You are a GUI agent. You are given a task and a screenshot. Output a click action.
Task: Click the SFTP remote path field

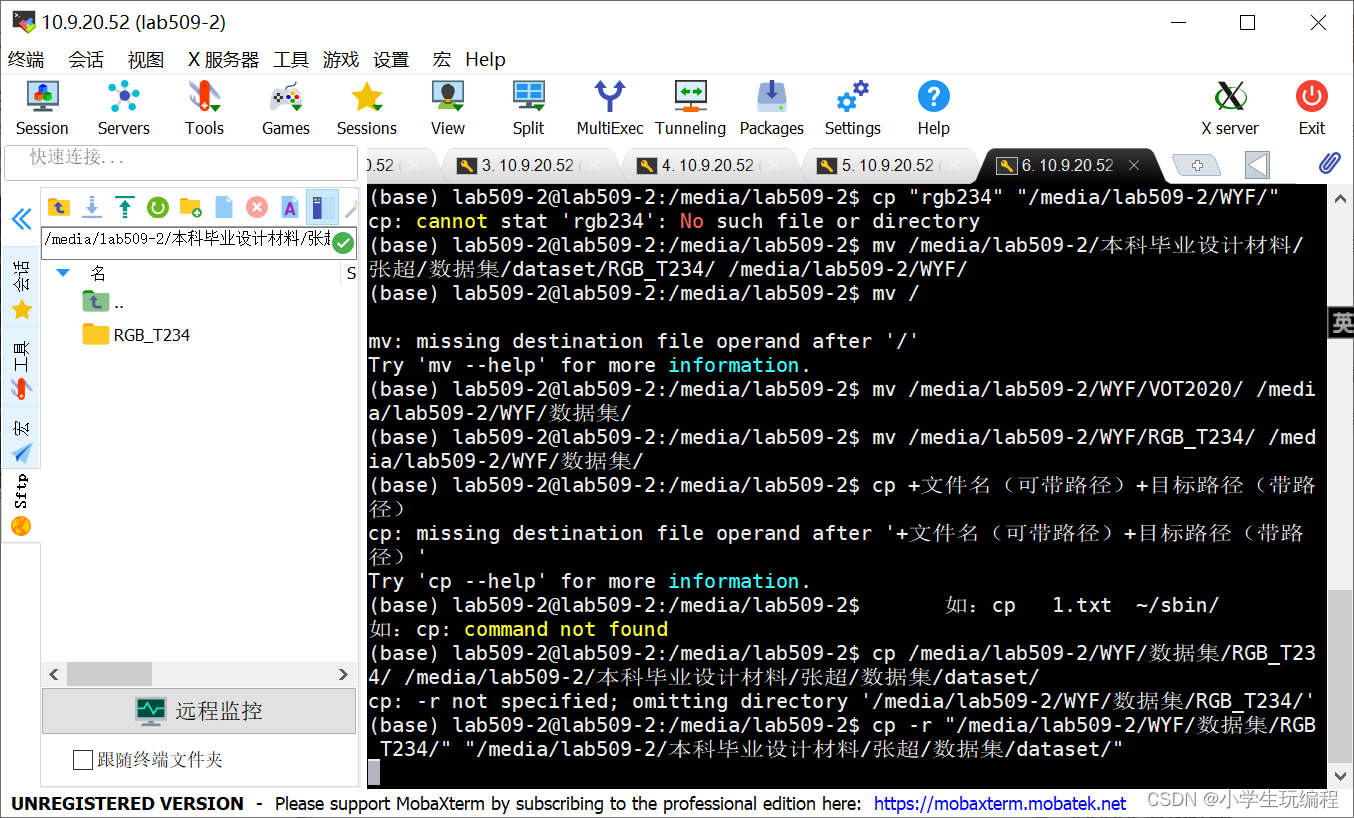pyautogui.click(x=187, y=242)
